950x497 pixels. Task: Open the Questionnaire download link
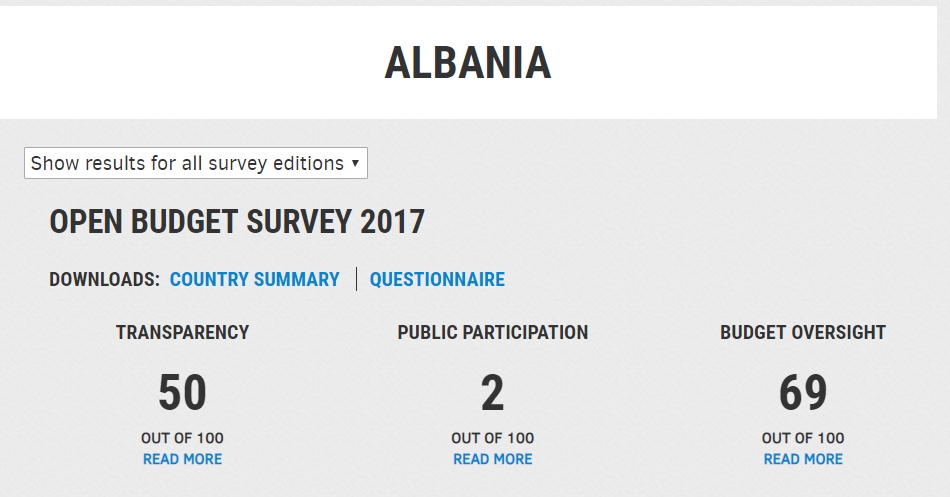[437, 279]
